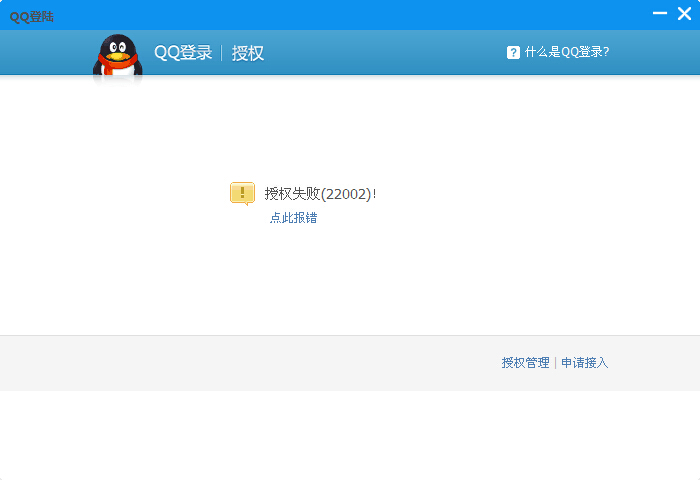The image size is (700, 480).
Task: Click 点此报错 to report the error
Action: click(x=293, y=217)
